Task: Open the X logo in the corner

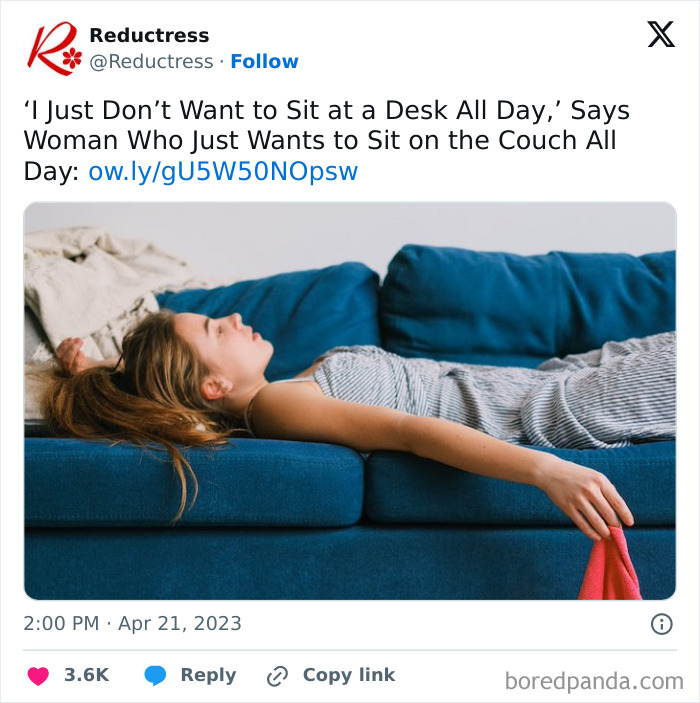Action: click(x=661, y=34)
